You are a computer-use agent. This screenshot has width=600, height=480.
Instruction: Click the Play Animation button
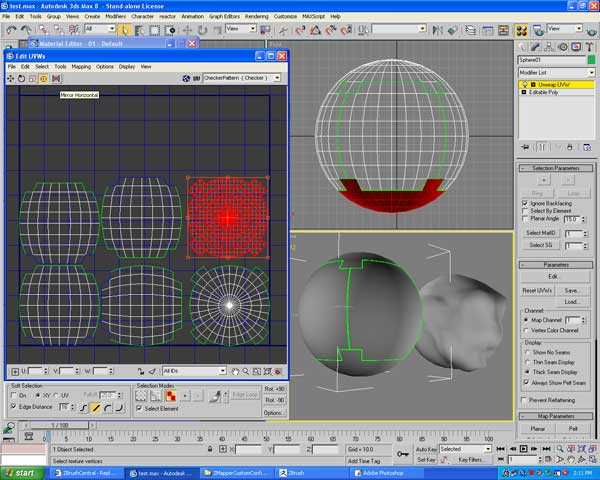coord(523,449)
